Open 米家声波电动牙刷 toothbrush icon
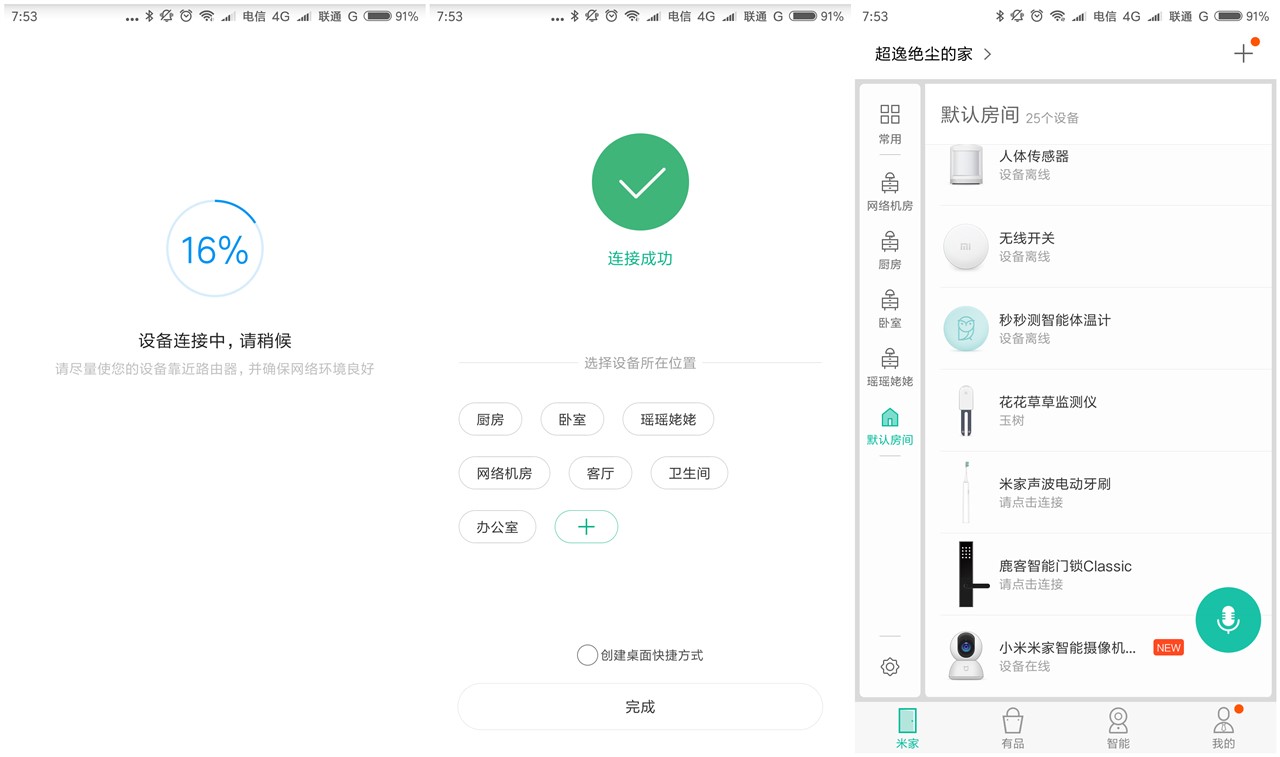This screenshot has width=1280, height=757. click(966, 493)
